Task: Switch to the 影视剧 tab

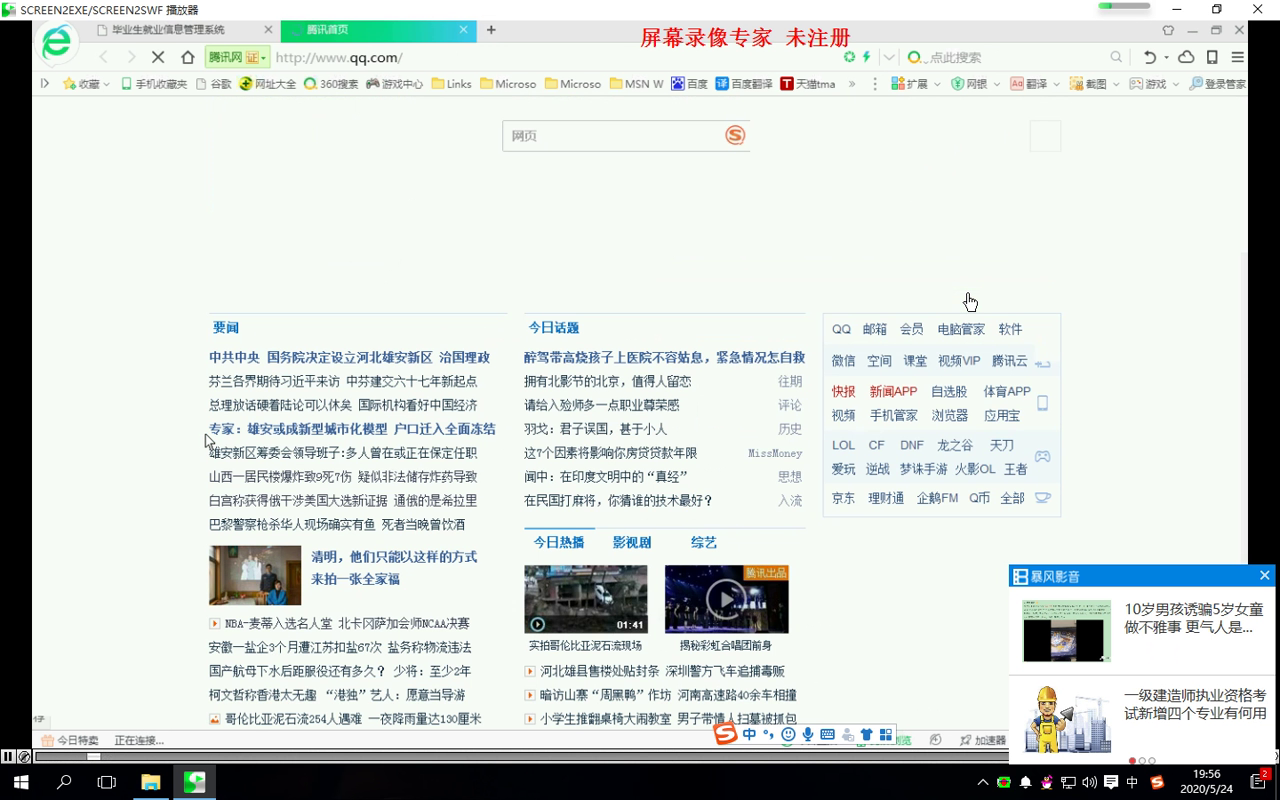Action: click(x=632, y=542)
